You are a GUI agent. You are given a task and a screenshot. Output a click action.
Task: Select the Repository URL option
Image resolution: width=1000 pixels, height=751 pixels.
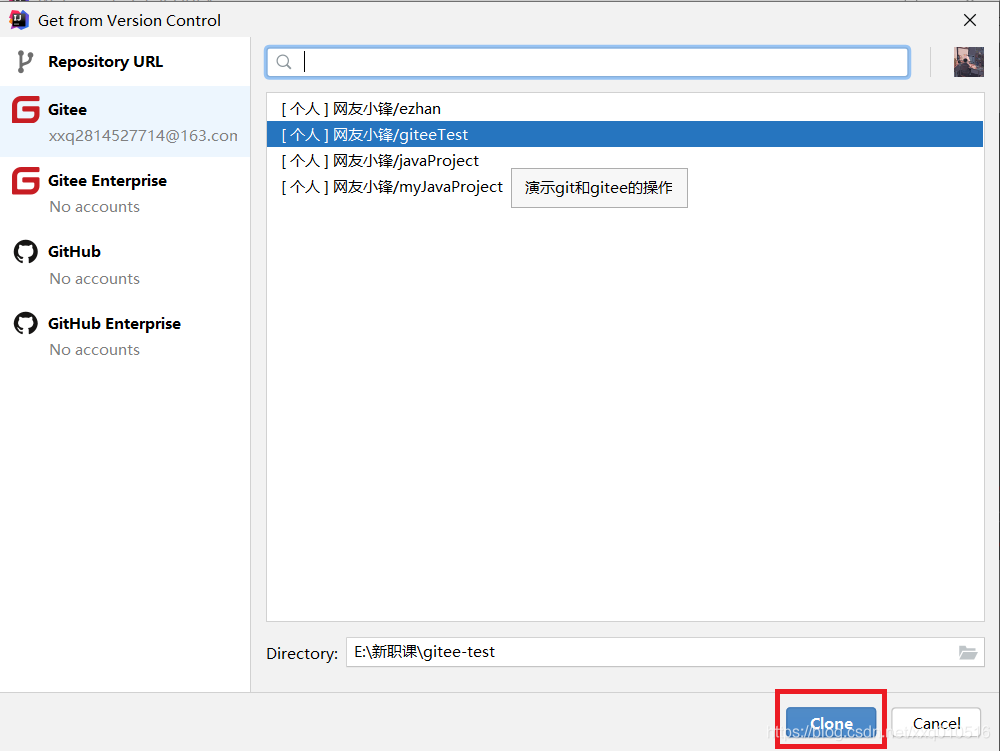[125, 61]
